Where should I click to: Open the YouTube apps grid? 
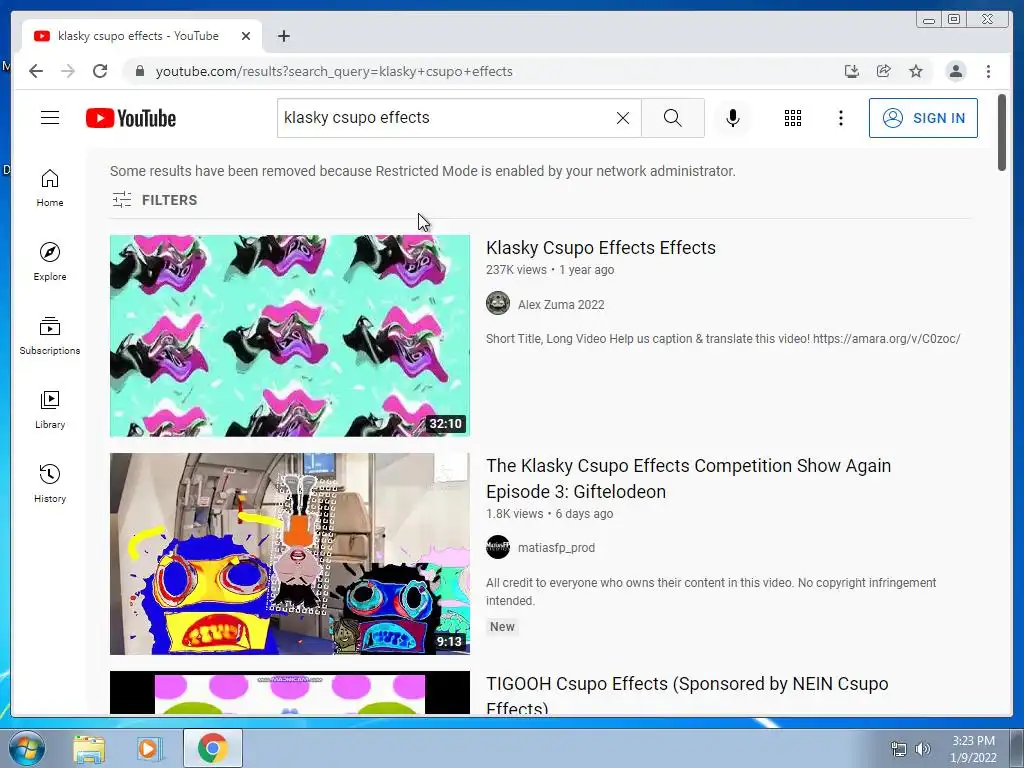pyautogui.click(x=793, y=118)
